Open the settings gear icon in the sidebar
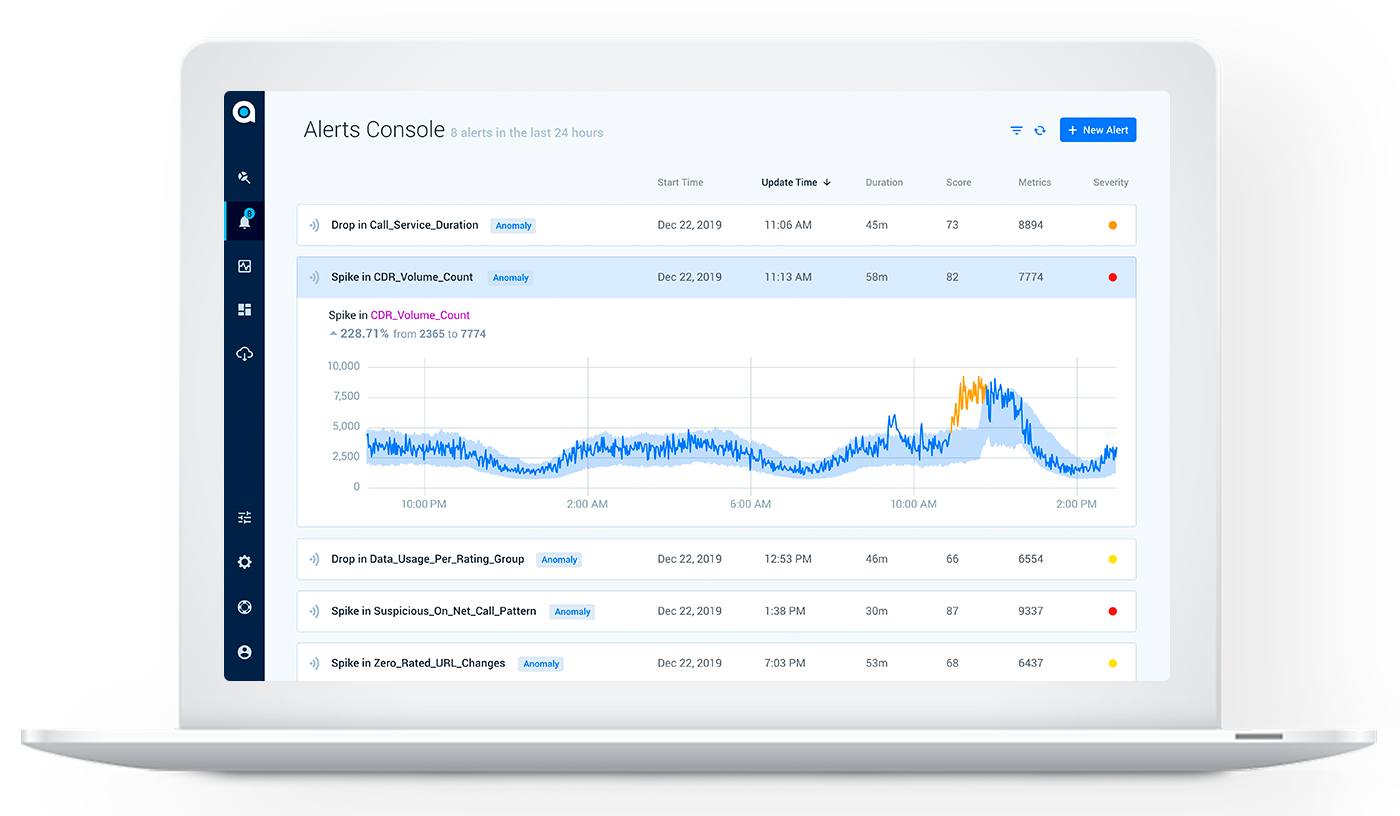This screenshot has width=1400, height=816. pyautogui.click(x=244, y=562)
